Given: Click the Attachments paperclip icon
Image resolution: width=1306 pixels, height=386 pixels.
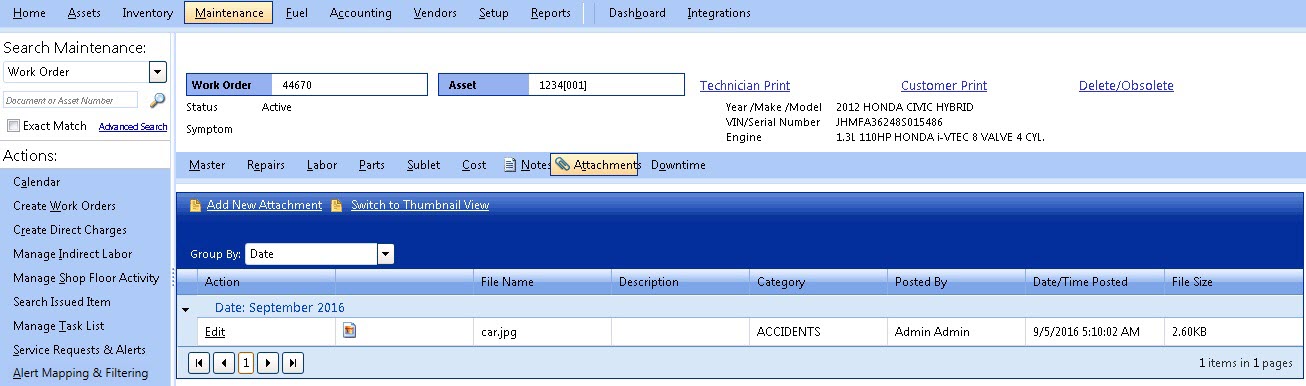Looking at the screenshot, I should click(x=563, y=165).
